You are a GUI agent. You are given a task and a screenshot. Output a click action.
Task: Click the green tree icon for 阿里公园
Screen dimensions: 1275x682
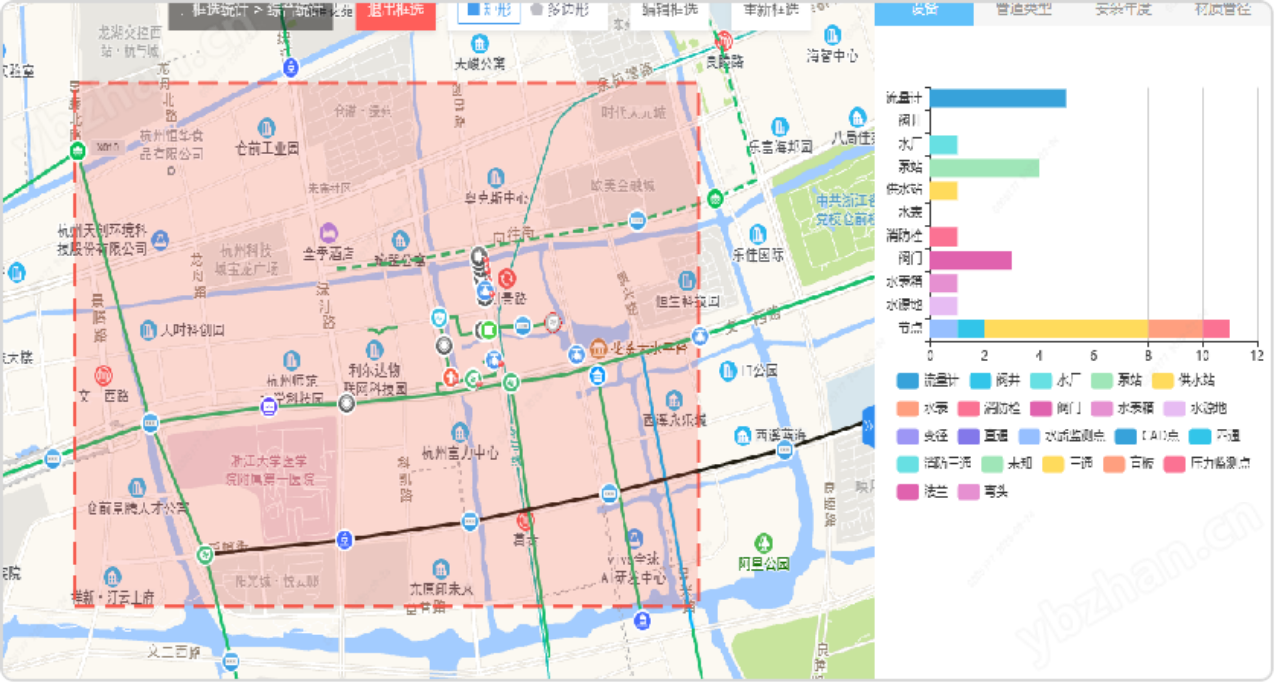point(764,542)
